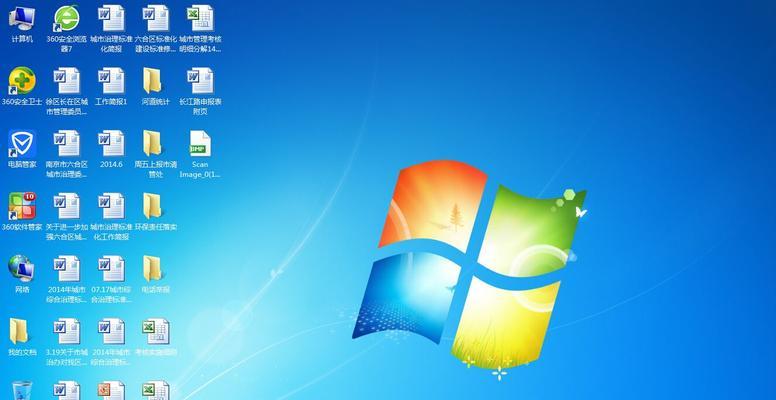Select Word file 长江路申报表附页
The width and height of the screenshot is (776, 400).
click(x=200, y=92)
